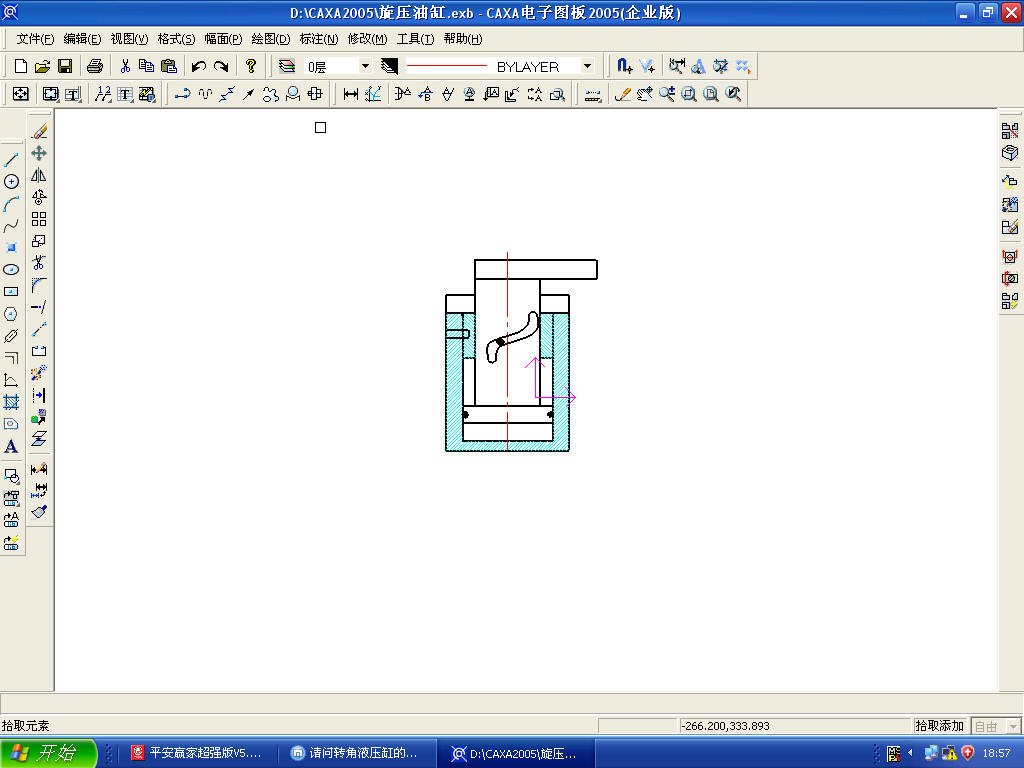Select the Trim scissors tool
The width and height of the screenshot is (1024, 768).
[39, 263]
